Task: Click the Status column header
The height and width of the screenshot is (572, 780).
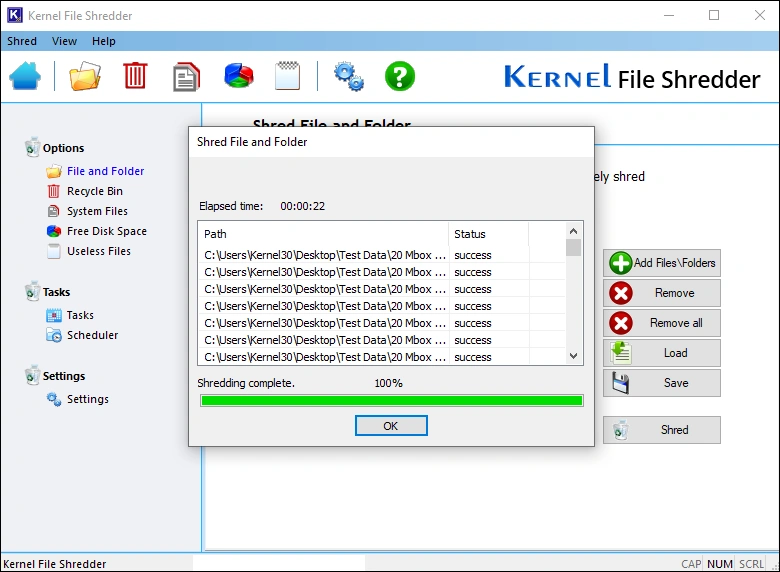Action: coord(488,234)
